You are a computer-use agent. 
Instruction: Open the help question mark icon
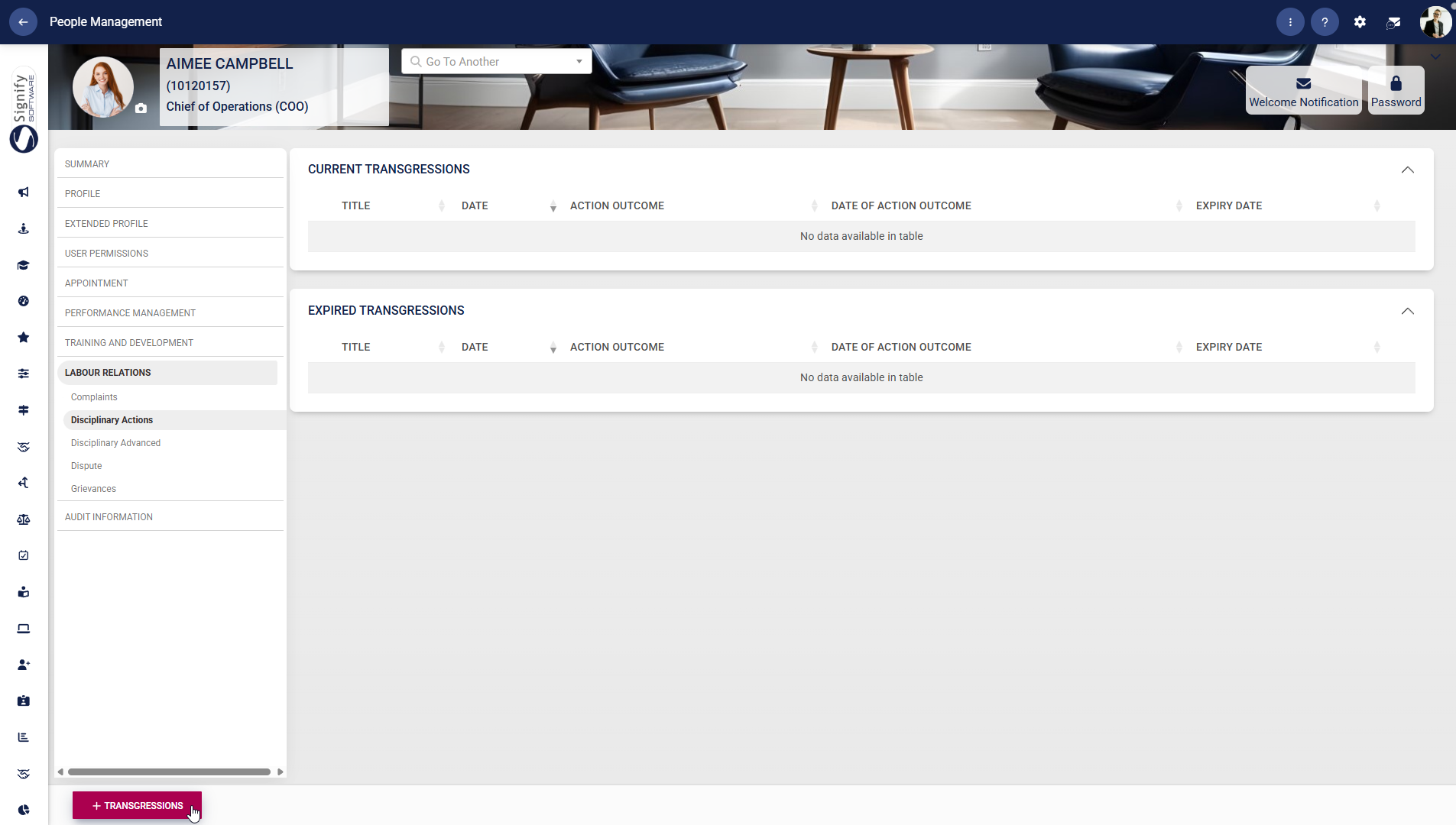pos(1325,22)
